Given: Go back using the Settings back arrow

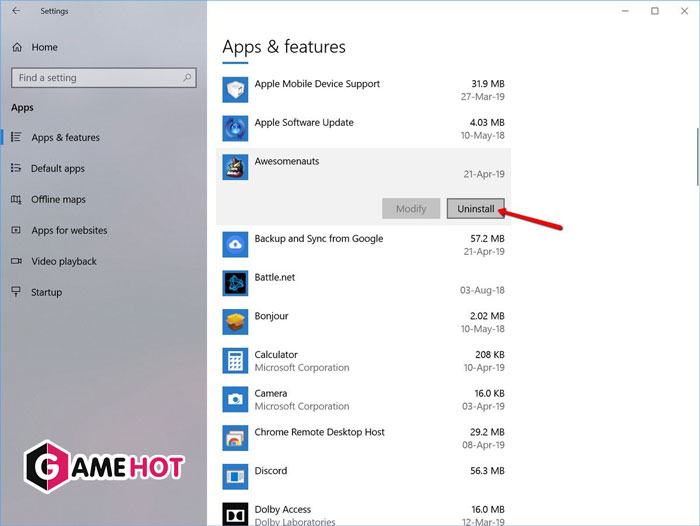Looking at the screenshot, I should coord(15,11).
